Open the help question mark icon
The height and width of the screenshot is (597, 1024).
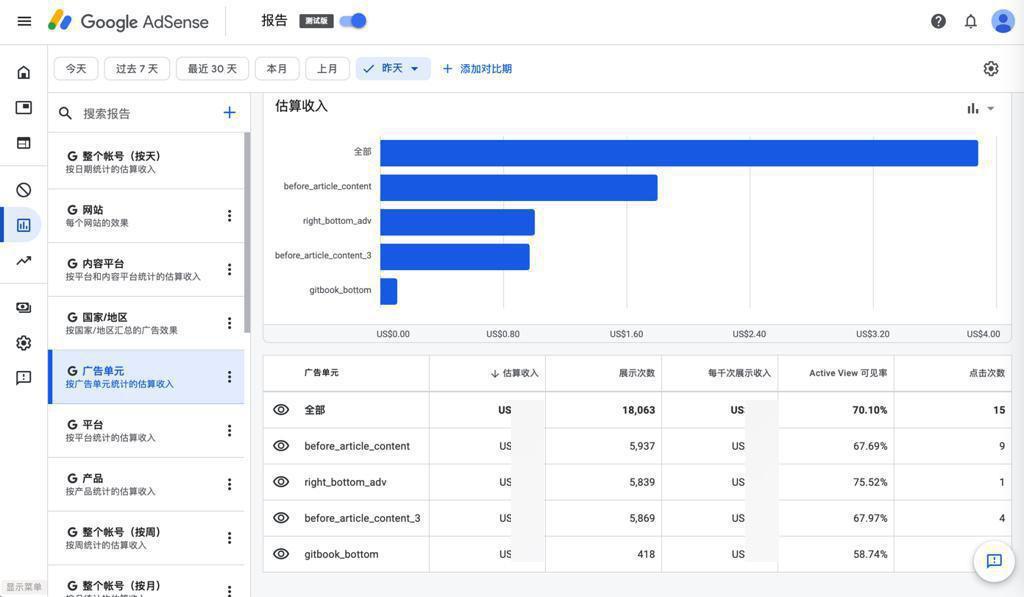(938, 22)
